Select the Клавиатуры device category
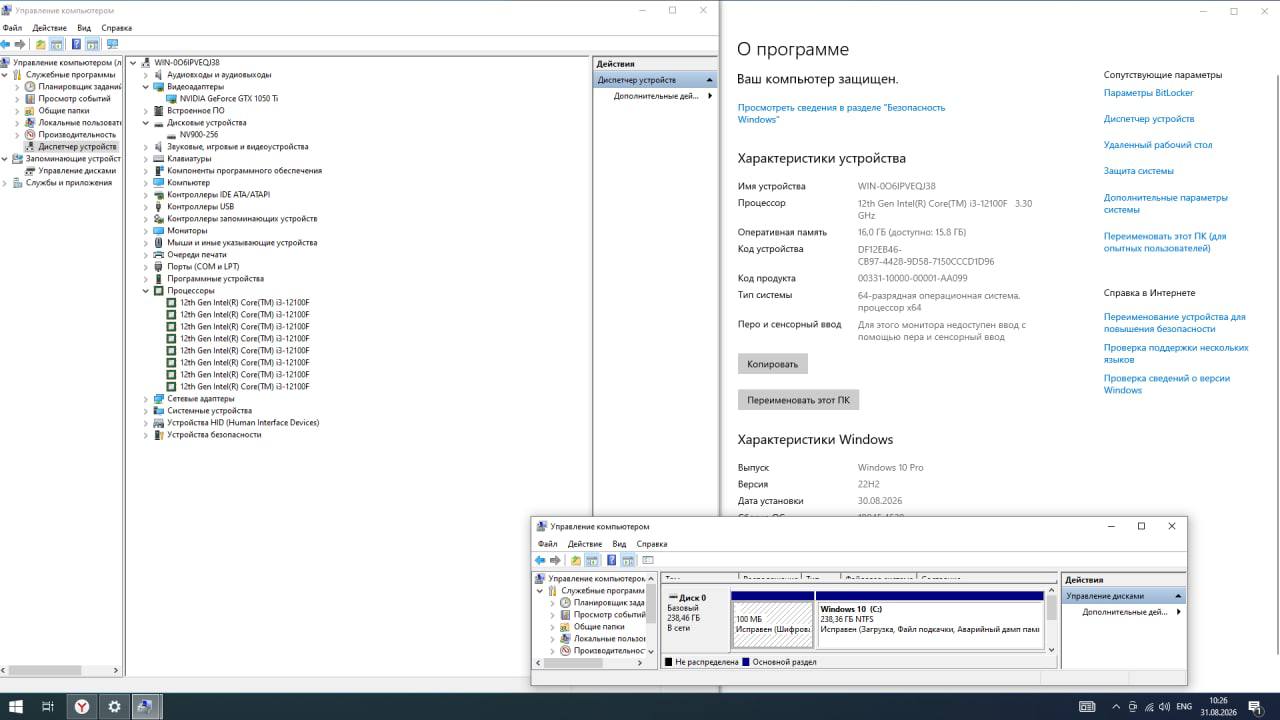This screenshot has height=720, width=1280. pos(189,159)
